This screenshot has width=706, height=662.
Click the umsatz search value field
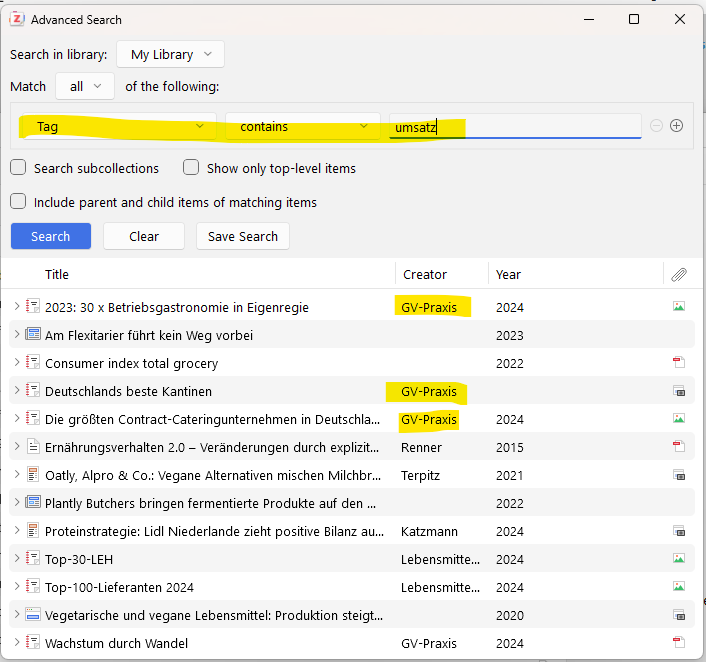[515, 127]
